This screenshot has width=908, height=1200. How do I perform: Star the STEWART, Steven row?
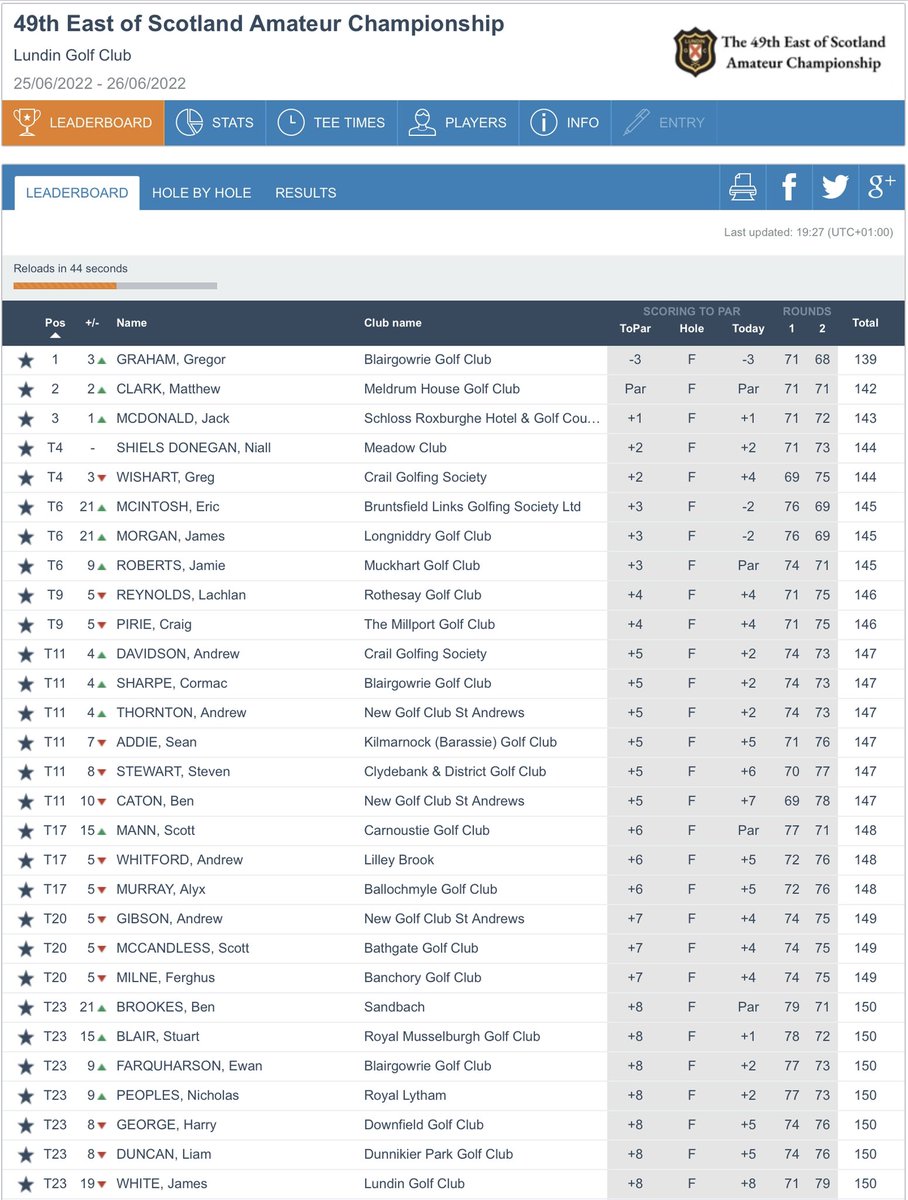[26, 772]
